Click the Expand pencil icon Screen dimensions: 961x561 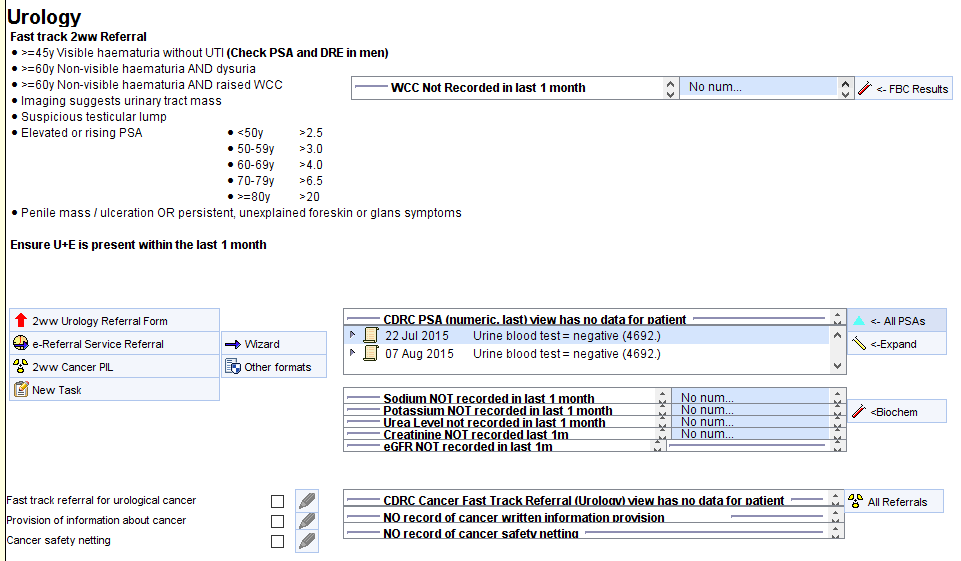(859, 343)
